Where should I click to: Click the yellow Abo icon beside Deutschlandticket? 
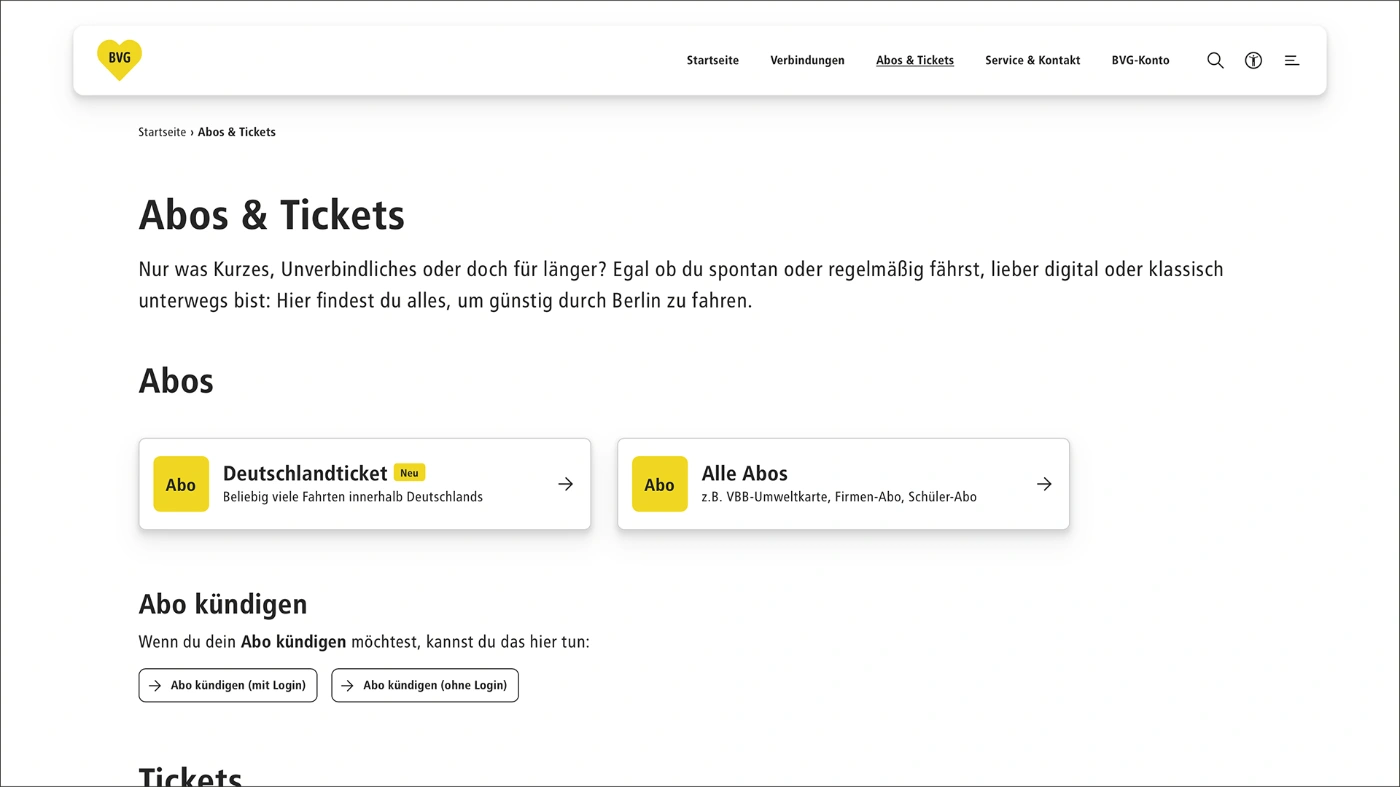tap(181, 484)
